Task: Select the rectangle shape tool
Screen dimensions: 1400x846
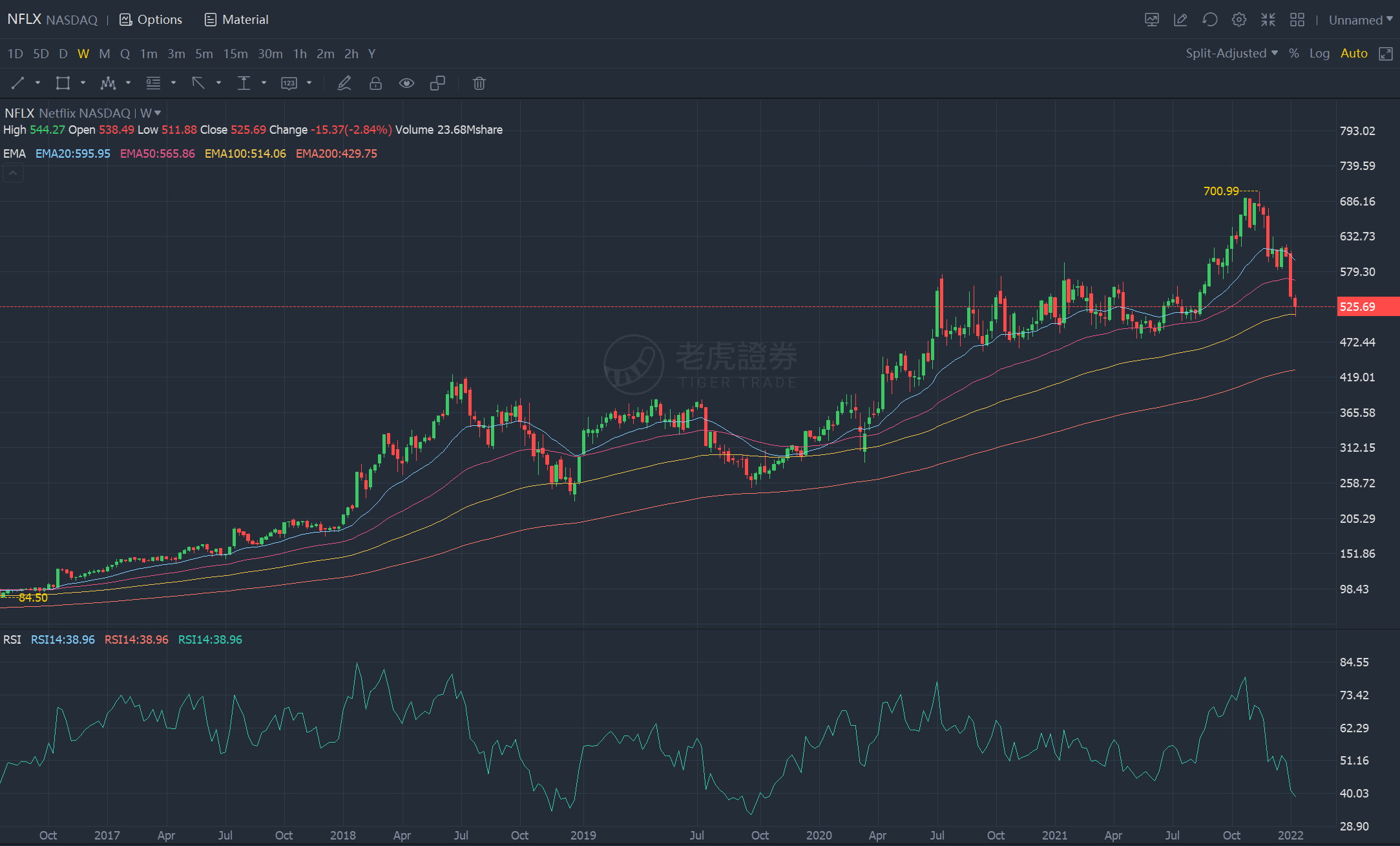Action: [x=63, y=83]
